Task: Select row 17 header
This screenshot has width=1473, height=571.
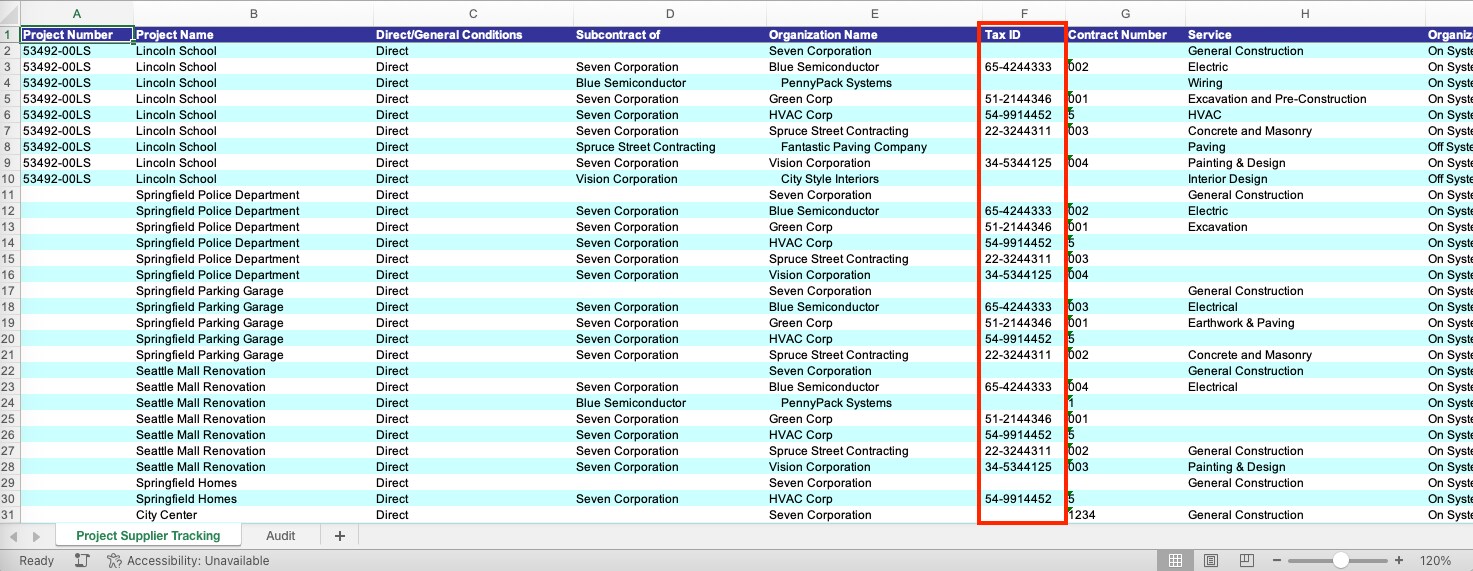Action: click(10, 291)
